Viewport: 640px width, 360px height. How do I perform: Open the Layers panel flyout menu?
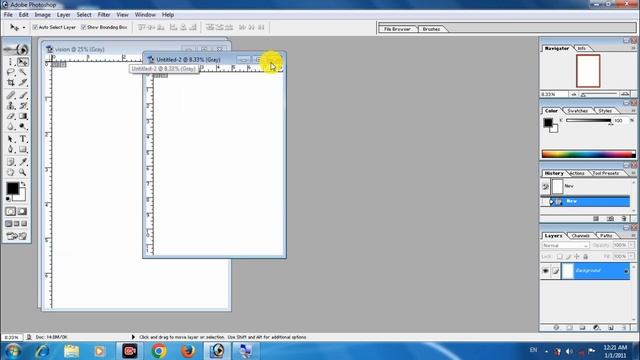tap(633, 236)
